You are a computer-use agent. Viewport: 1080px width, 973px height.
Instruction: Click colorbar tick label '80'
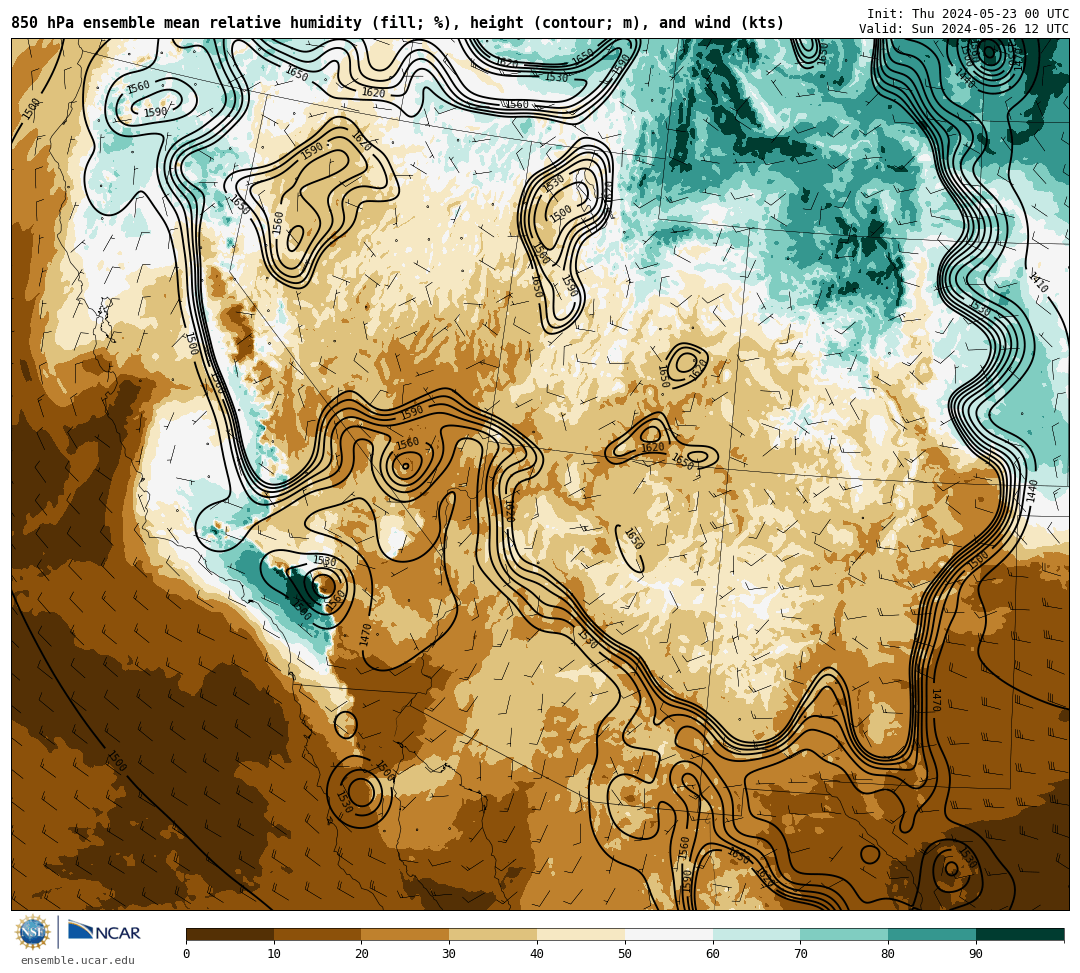(889, 954)
